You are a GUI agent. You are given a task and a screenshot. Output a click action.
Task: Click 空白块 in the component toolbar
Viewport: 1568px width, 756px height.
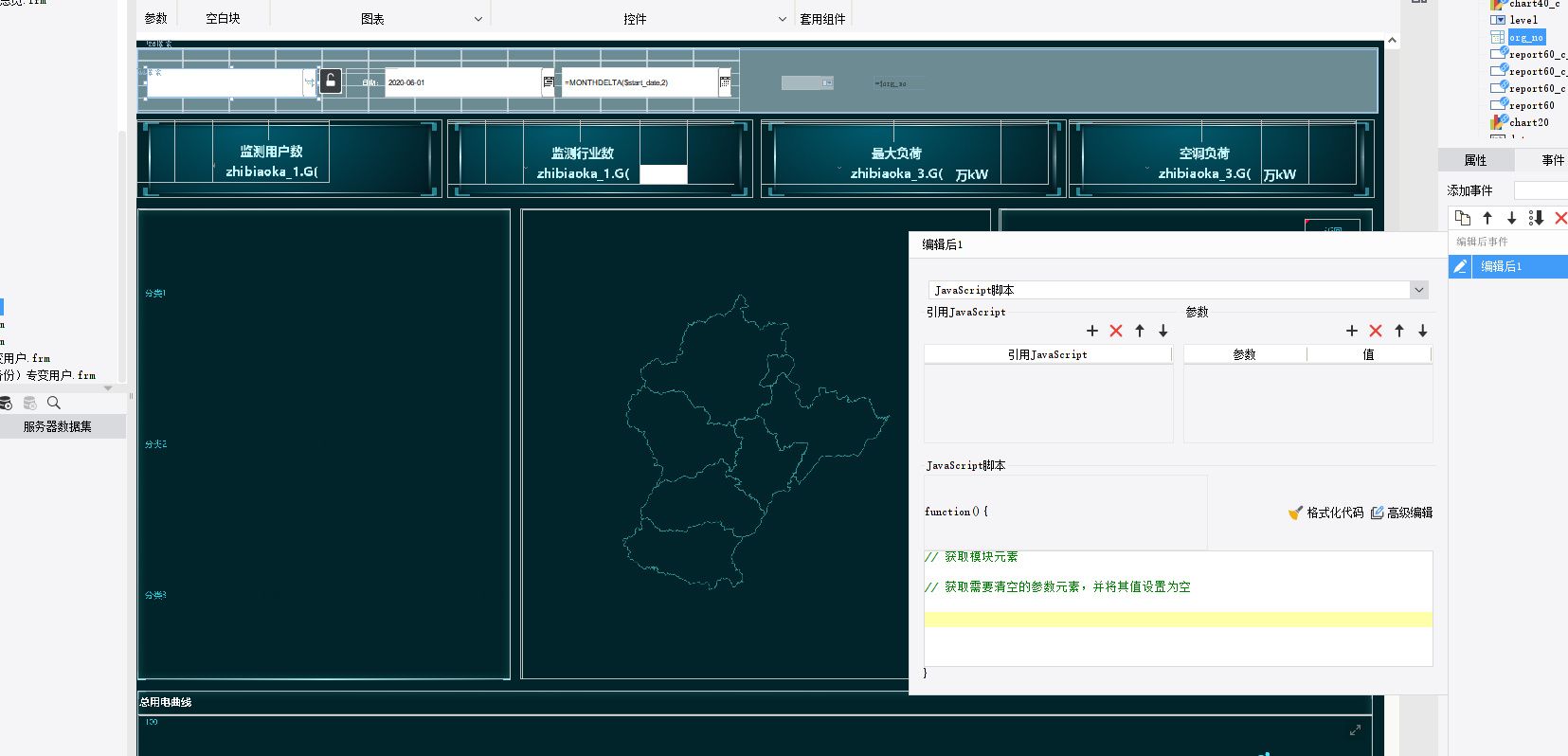pyautogui.click(x=223, y=18)
